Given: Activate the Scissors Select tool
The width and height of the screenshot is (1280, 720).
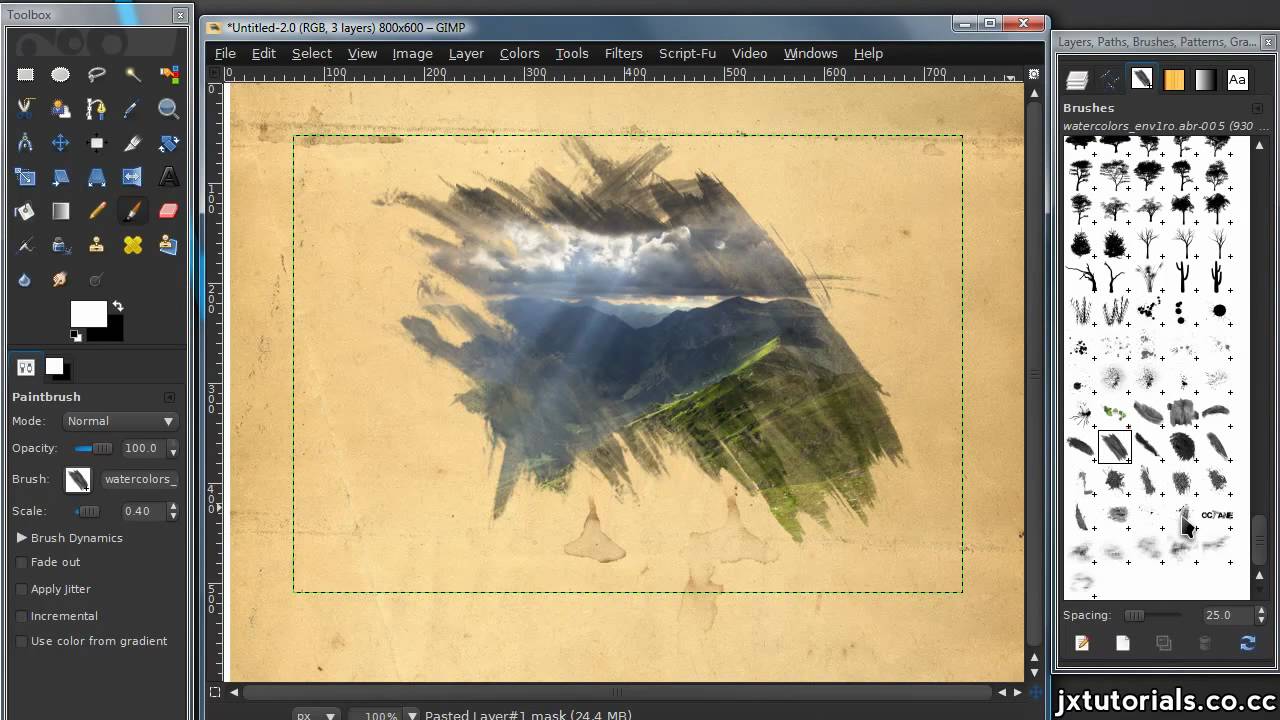Looking at the screenshot, I should [x=26, y=108].
